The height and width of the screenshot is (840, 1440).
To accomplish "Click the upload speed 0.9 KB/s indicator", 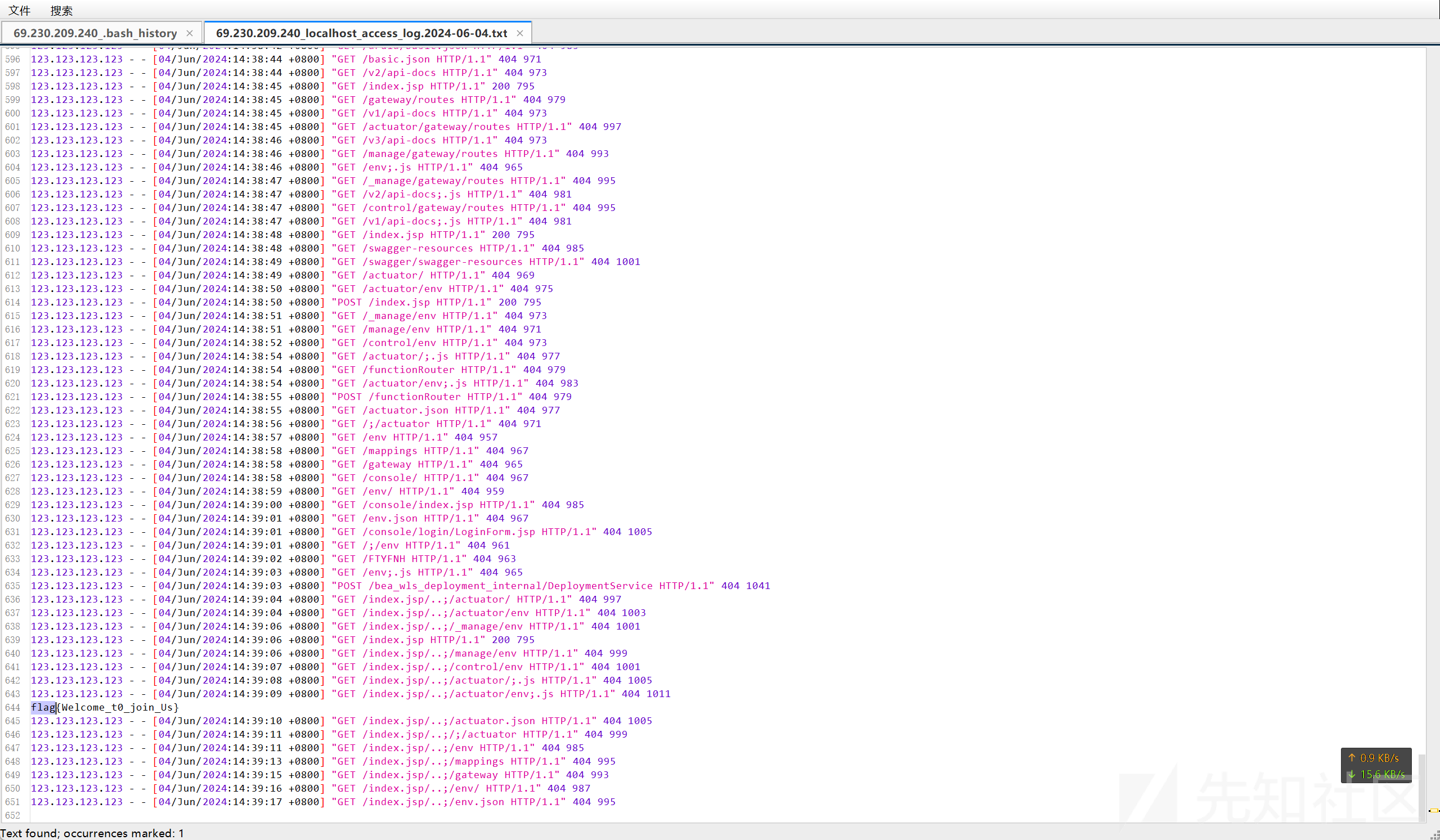I will click(1374, 758).
